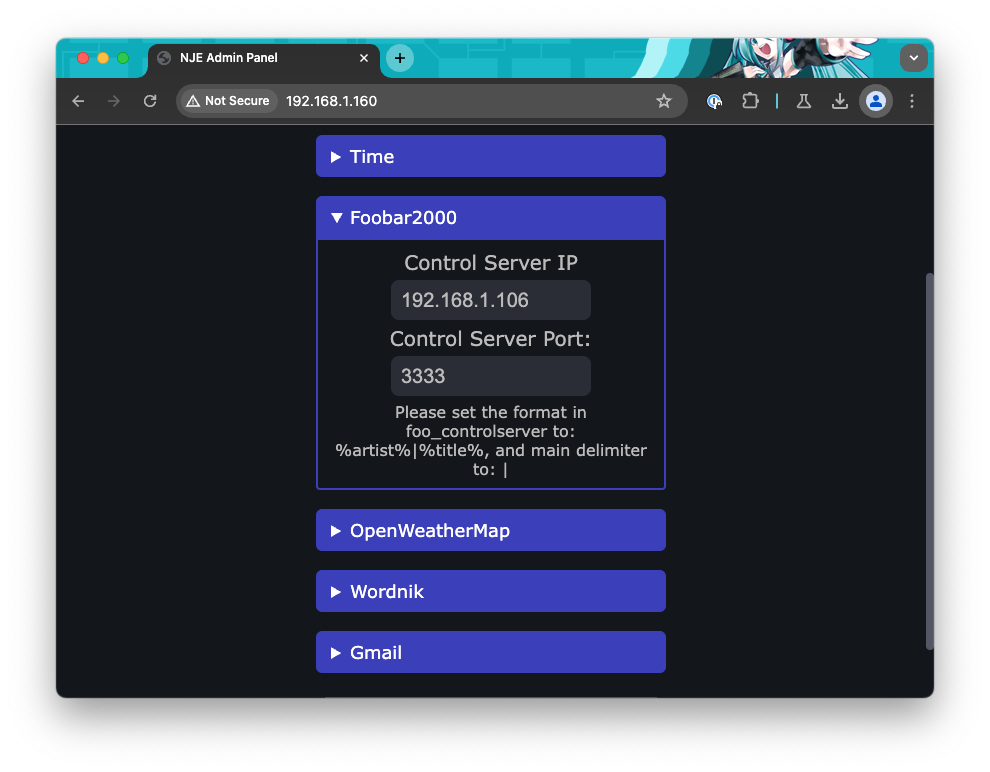The width and height of the screenshot is (990, 772).
Task: Expand the Wordnik section
Action: 491,591
